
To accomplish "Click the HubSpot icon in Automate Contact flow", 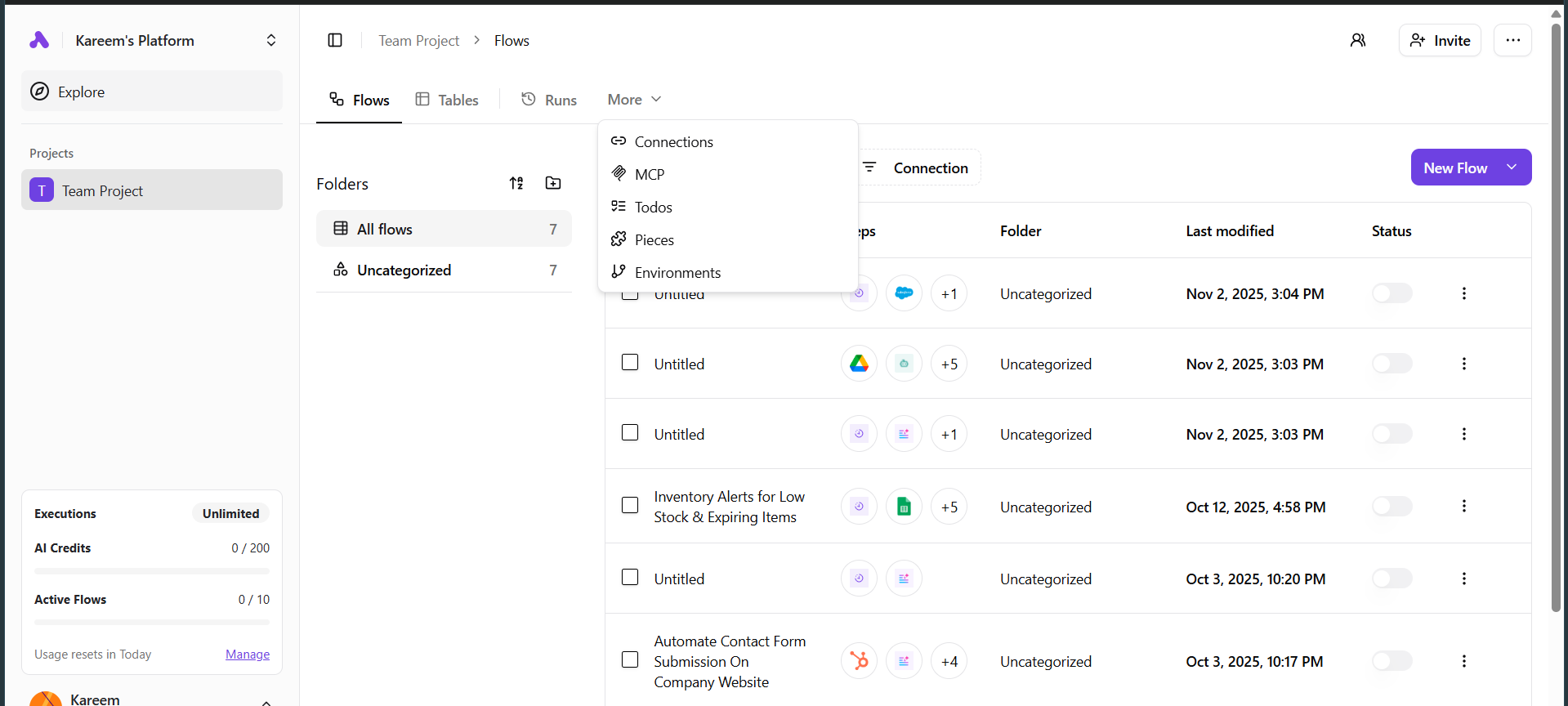I will click(859, 661).
